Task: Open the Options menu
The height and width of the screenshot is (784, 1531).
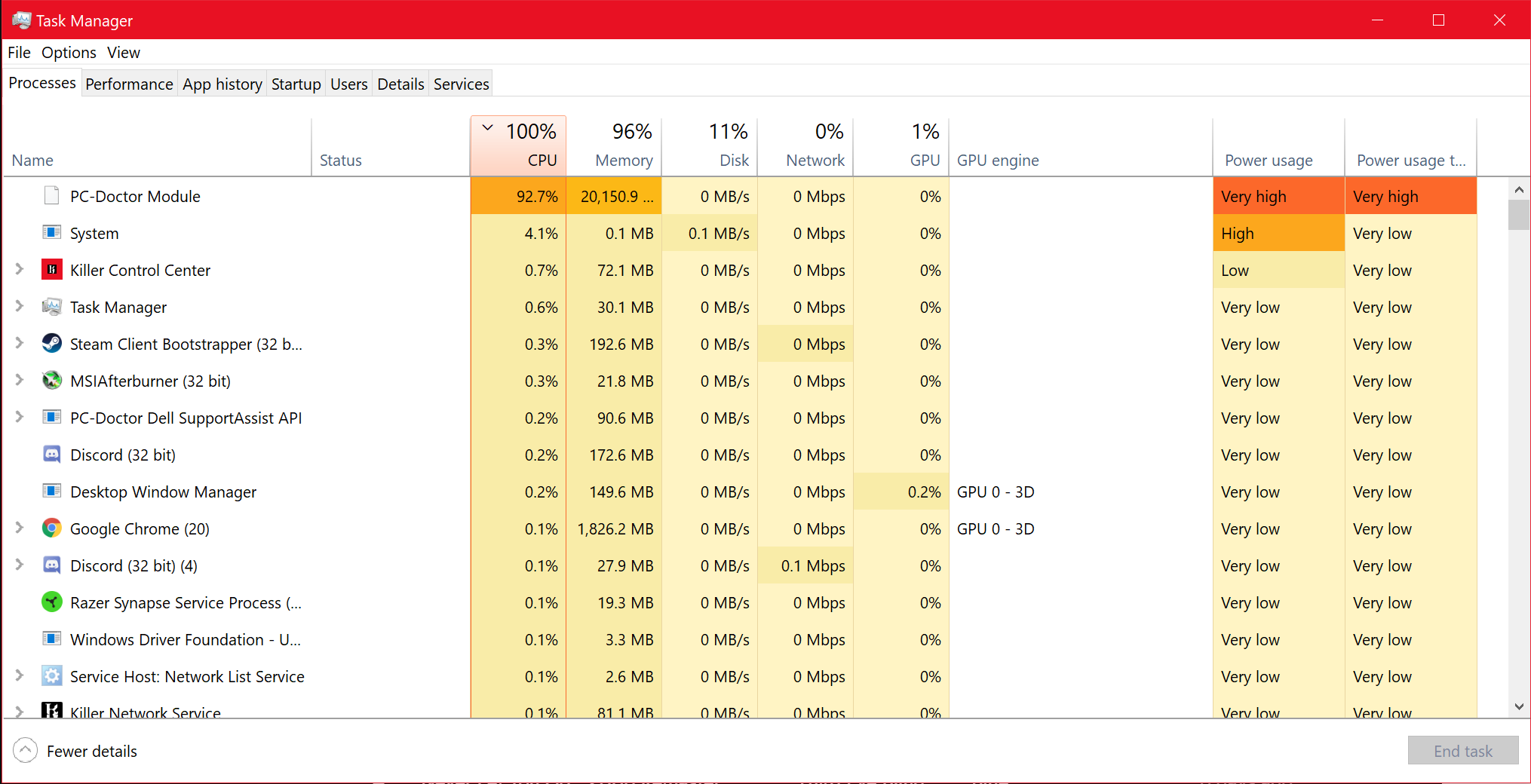Action: pos(69,52)
